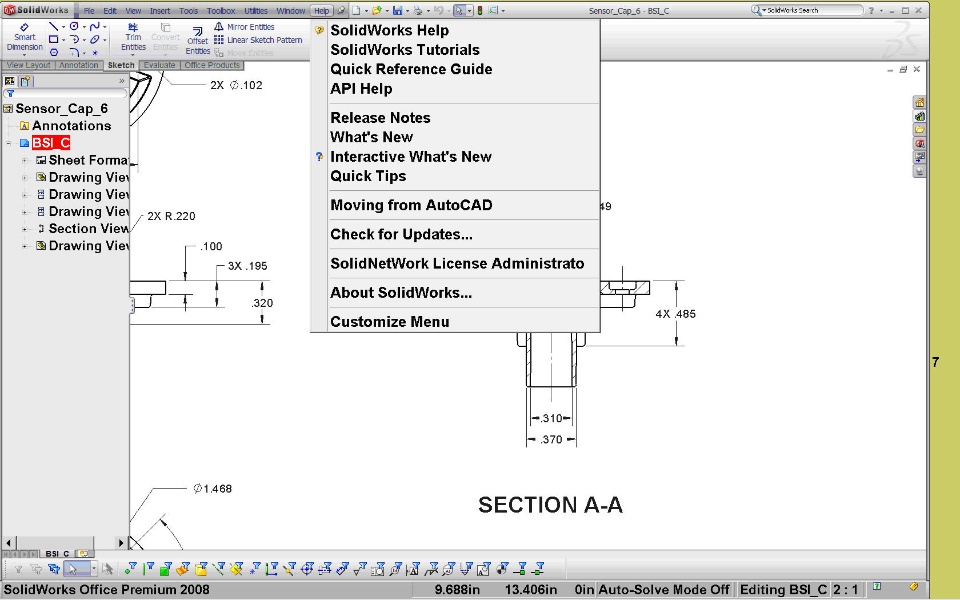The height and width of the screenshot is (600, 960).
Task: Switch to the Annotation tab
Action: click(x=78, y=65)
